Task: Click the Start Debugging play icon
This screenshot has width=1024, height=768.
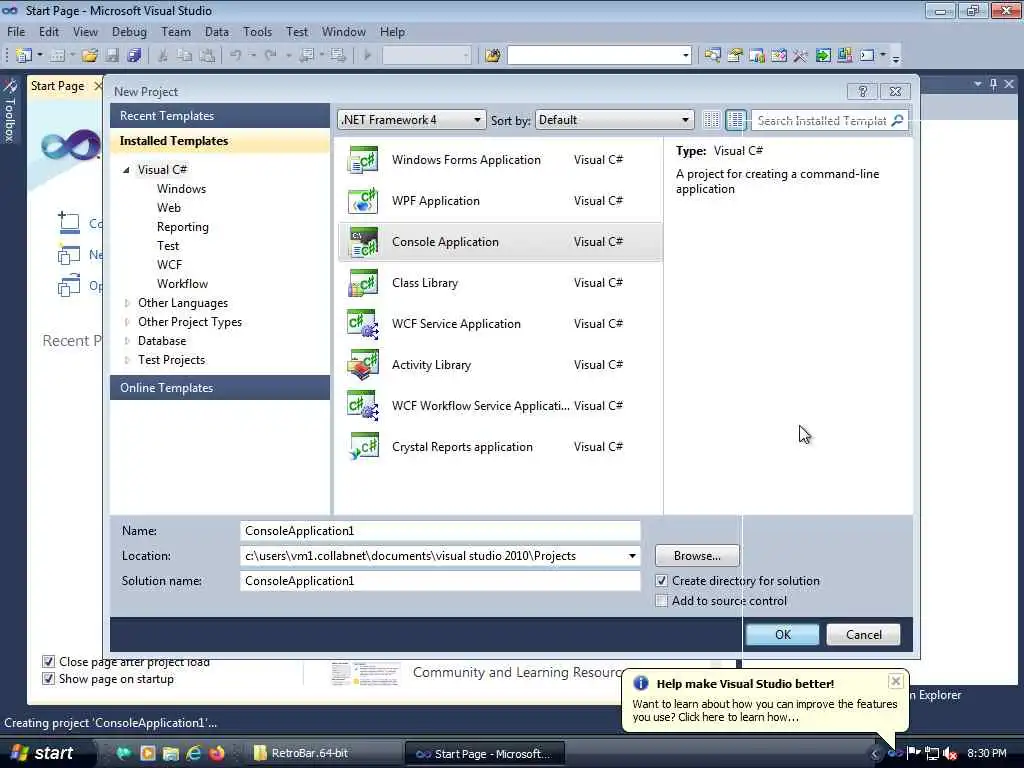Action: [367, 56]
